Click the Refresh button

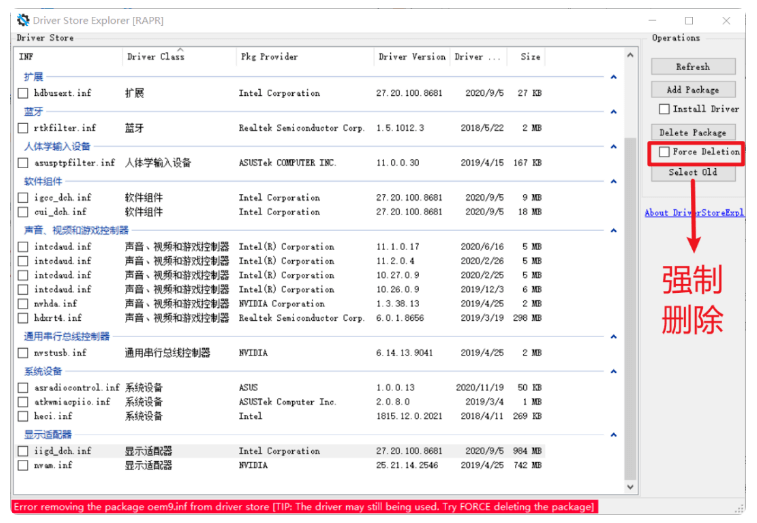point(693,67)
